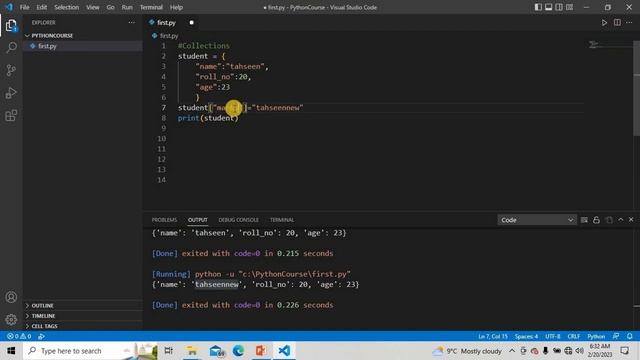Expand the OUTLINE section
This screenshot has height=360, width=640.
(83, 305)
